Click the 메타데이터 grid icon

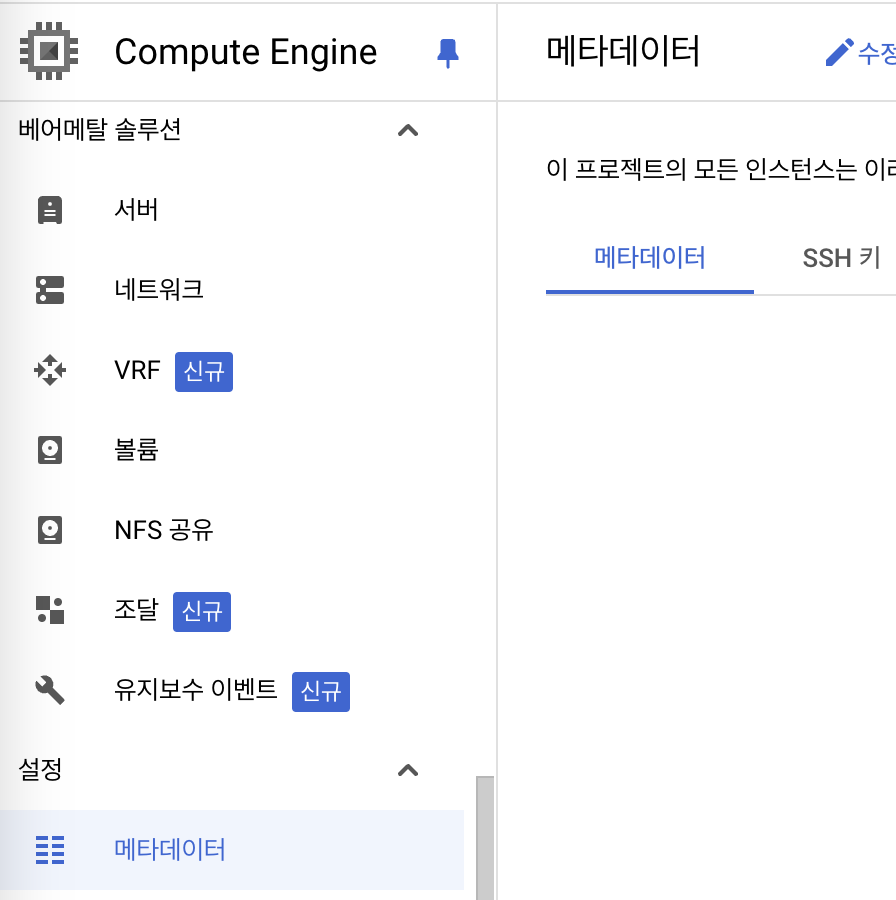pos(49,851)
